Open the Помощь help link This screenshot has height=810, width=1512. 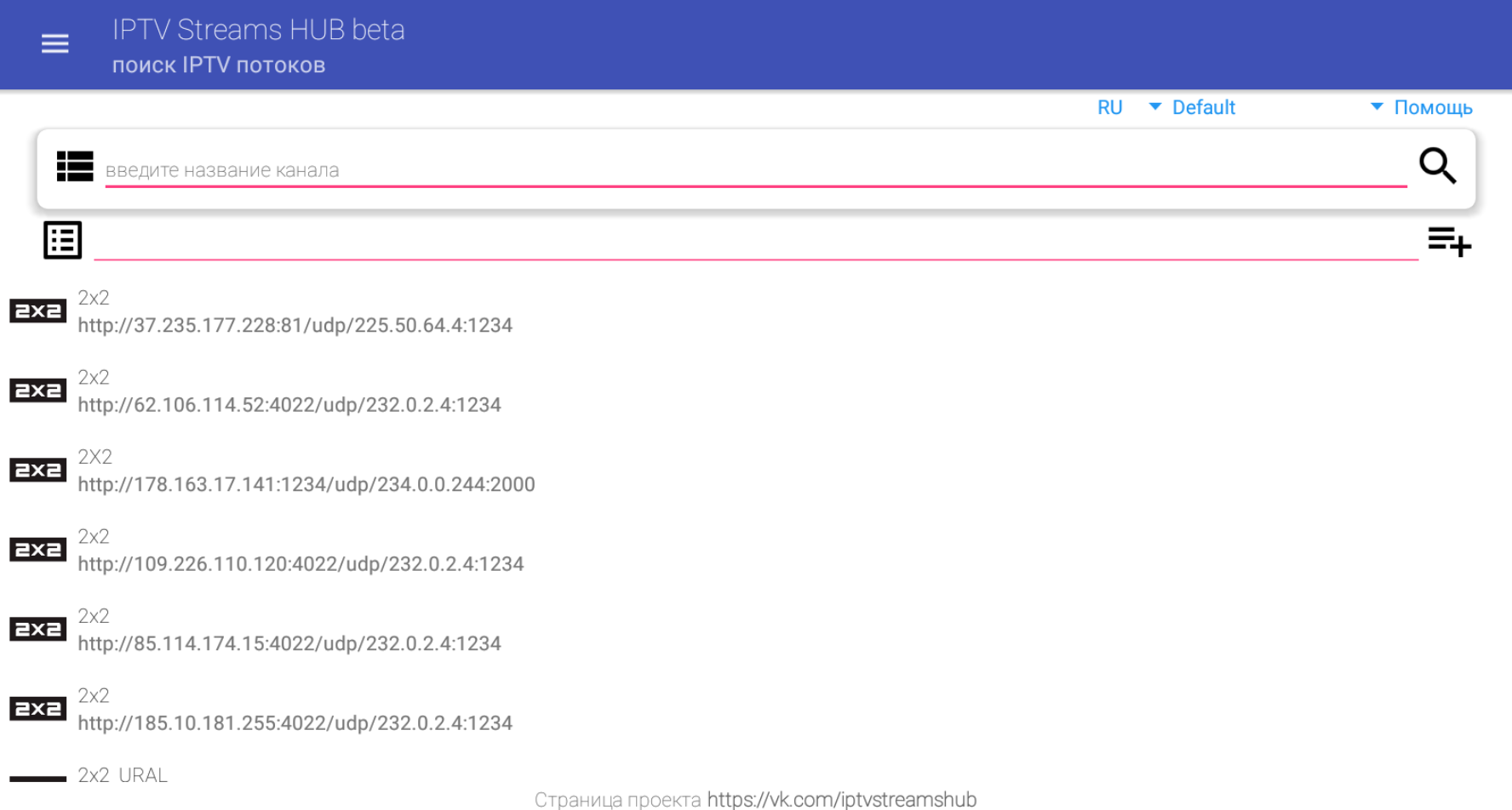(1433, 107)
